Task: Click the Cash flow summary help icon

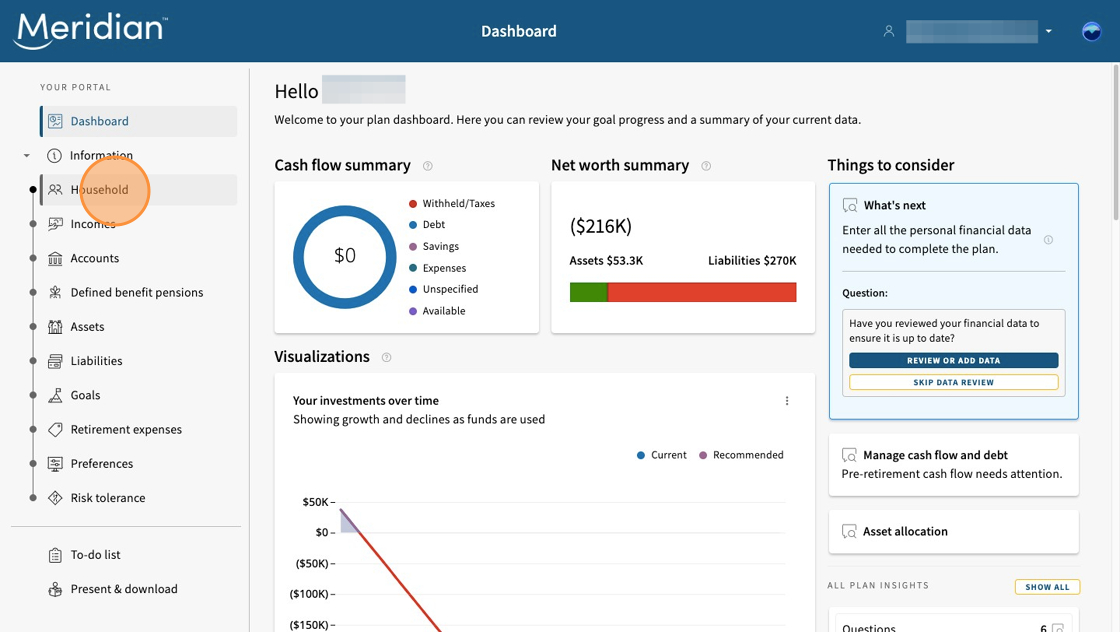Action: point(428,166)
